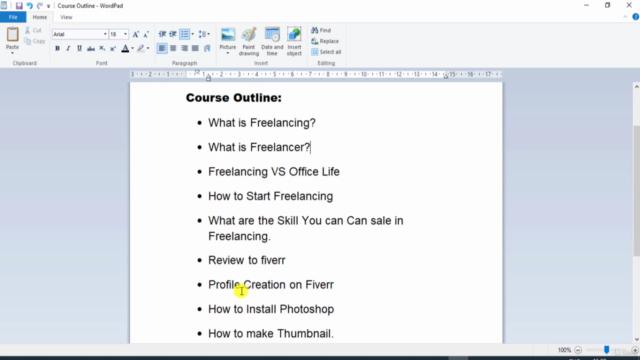Click on 'Freelancing VS Office Life' bullet
The width and height of the screenshot is (640, 360).
click(x=274, y=172)
